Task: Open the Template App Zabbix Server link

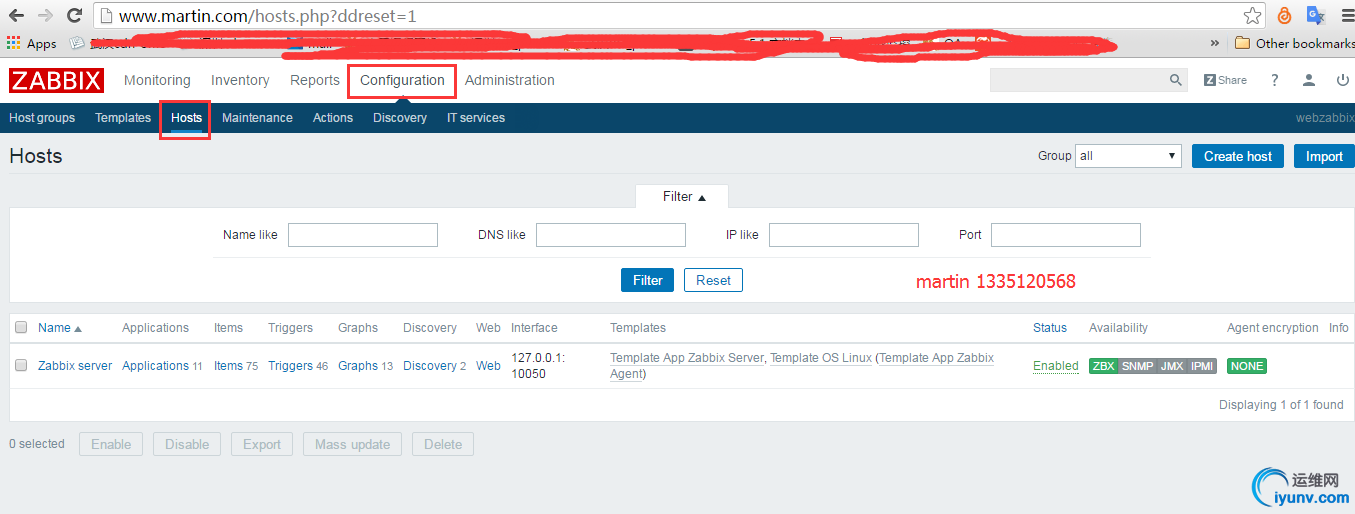Action: click(x=687, y=358)
